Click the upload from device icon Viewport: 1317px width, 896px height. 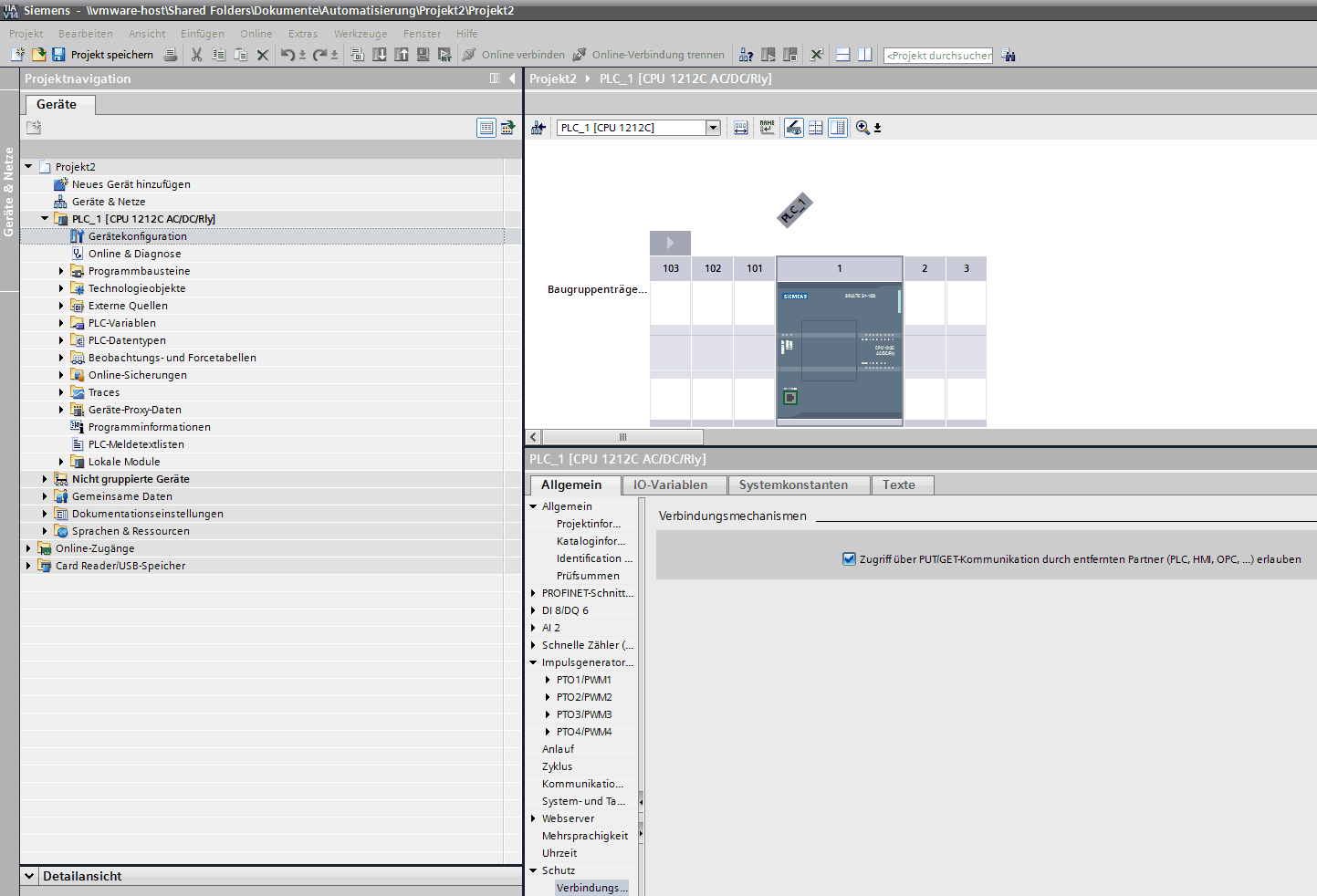pos(402,55)
